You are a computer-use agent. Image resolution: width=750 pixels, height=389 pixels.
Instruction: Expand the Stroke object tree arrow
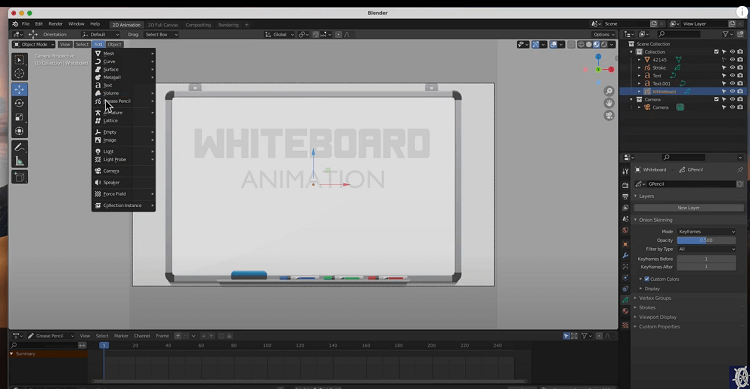click(x=640, y=68)
